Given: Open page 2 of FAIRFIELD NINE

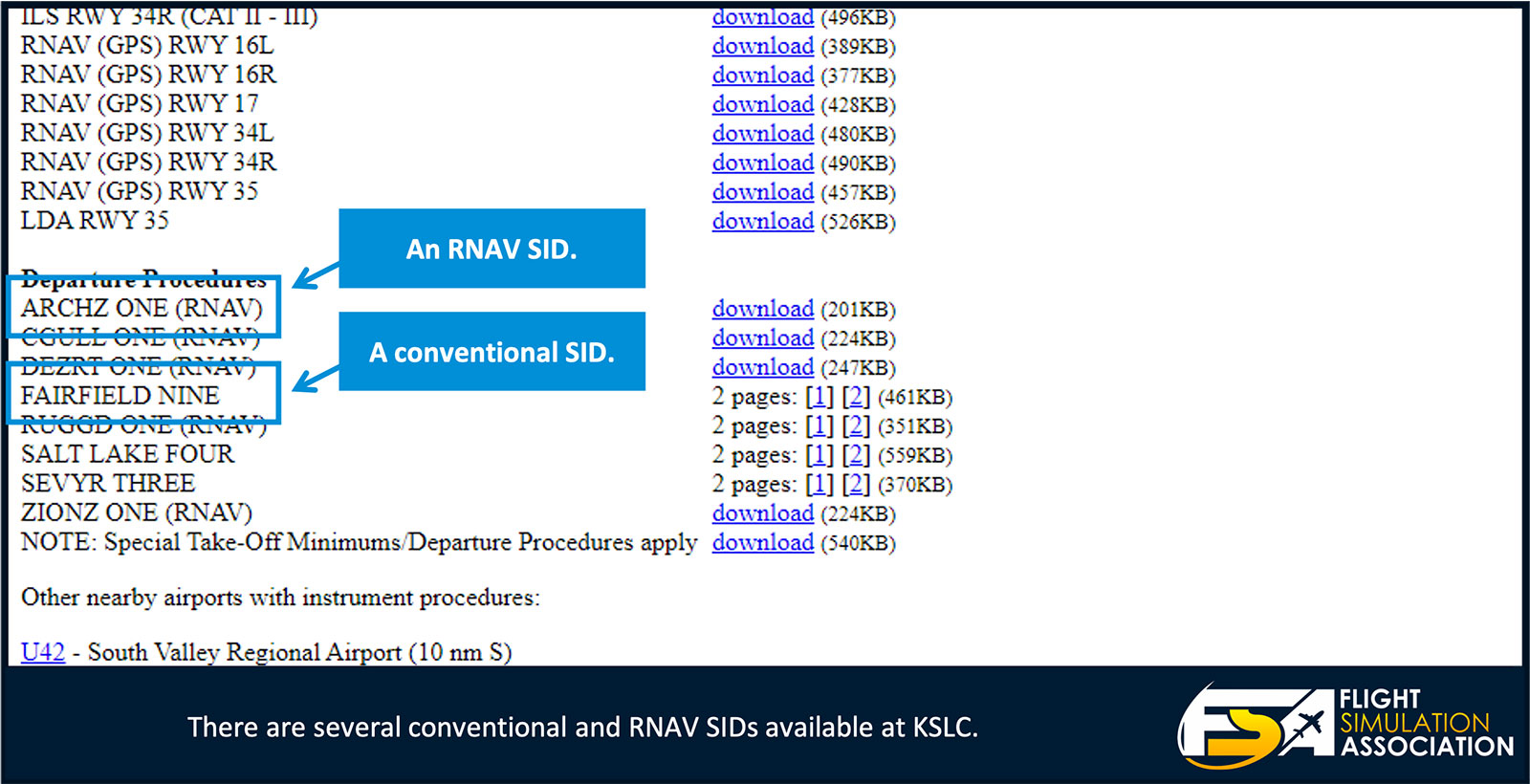Looking at the screenshot, I should point(856,397).
